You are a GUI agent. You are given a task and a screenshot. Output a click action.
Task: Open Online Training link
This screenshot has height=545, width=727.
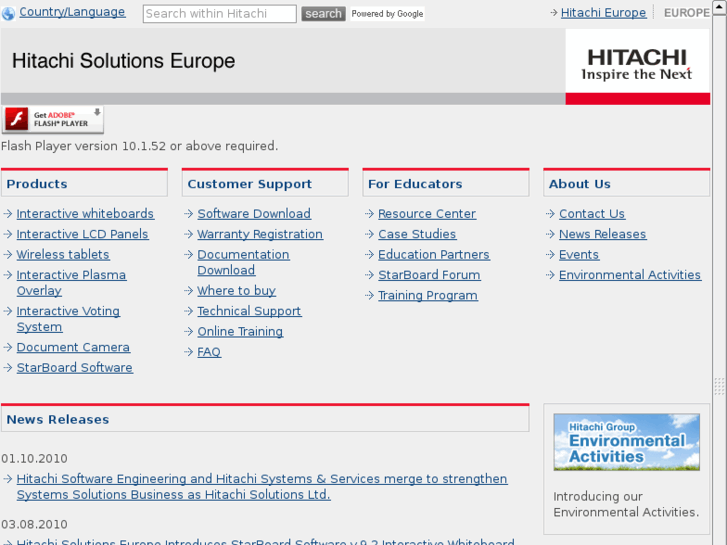click(x=240, y=332)
